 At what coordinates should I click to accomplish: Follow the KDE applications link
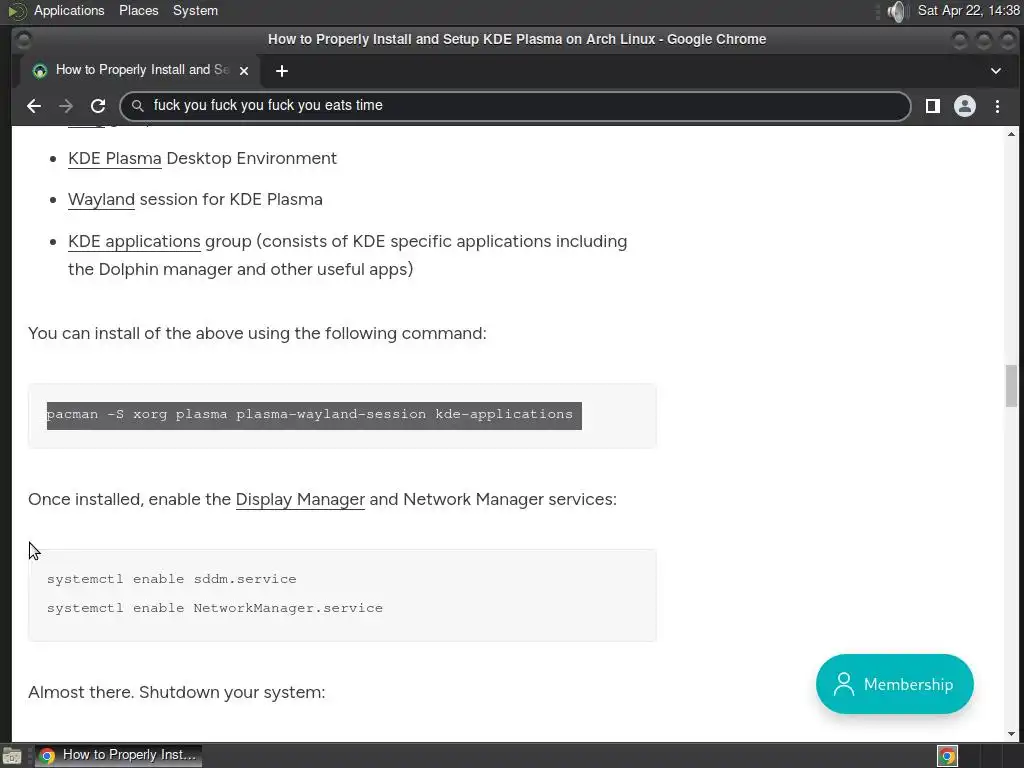coord(134,242)
